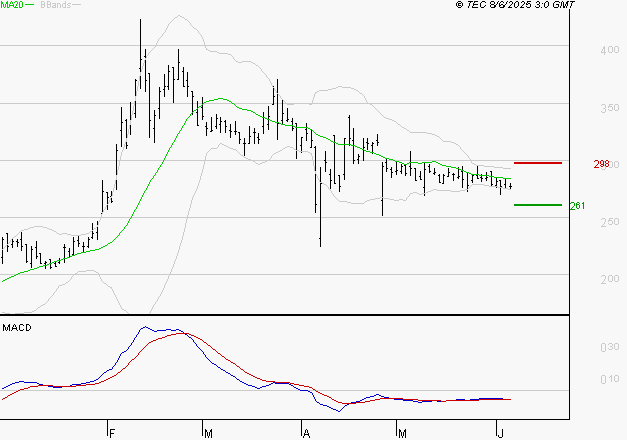
Task: Click the MACD panel label
Action: coord(17,328)
